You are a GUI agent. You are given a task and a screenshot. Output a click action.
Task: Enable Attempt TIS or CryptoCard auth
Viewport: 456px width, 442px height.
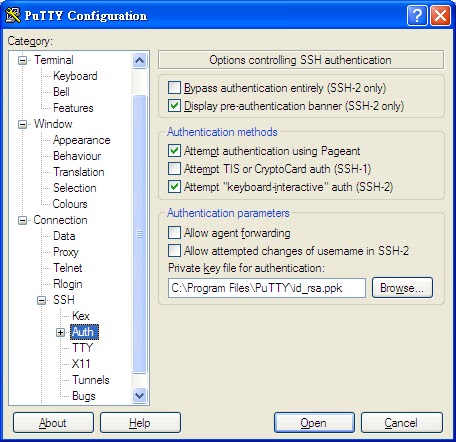[x=174, y=169]
